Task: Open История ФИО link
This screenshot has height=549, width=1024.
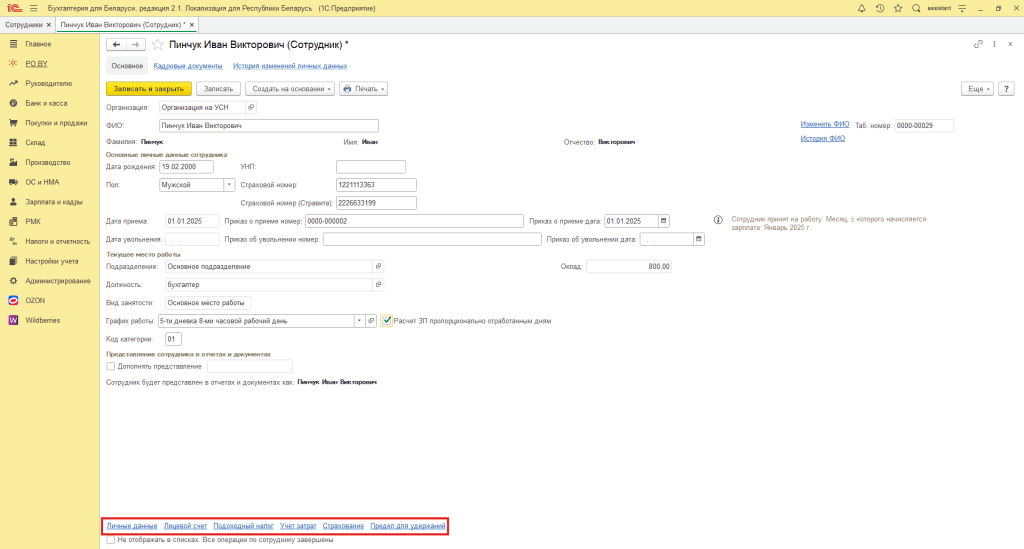Action: (823, 138)
